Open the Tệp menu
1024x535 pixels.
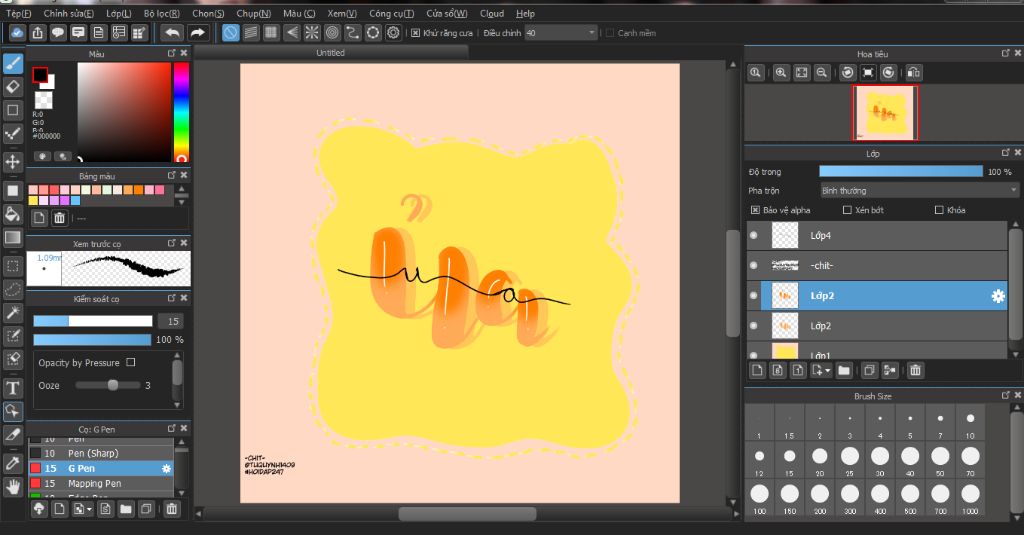pos(18,13)
